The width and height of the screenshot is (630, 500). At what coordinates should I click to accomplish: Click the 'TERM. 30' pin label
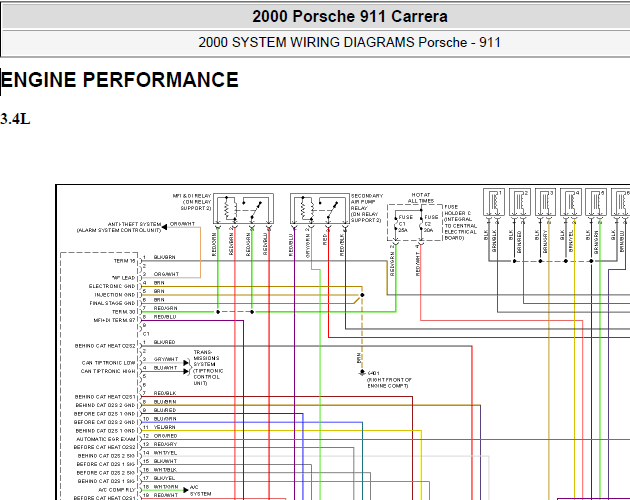click(123, 311)
